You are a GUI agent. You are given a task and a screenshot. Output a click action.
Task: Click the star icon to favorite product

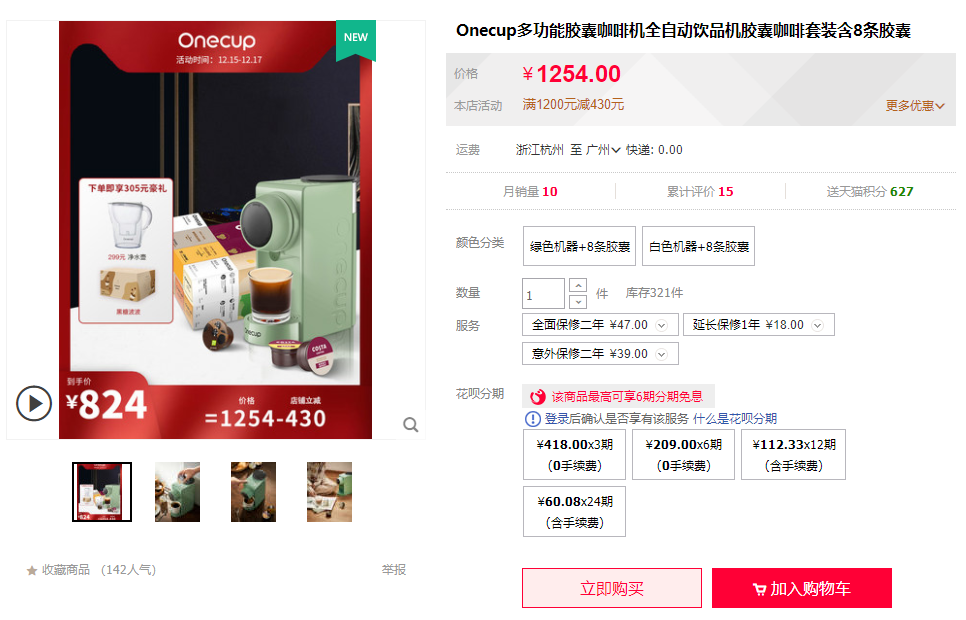[x=32, y=571]
